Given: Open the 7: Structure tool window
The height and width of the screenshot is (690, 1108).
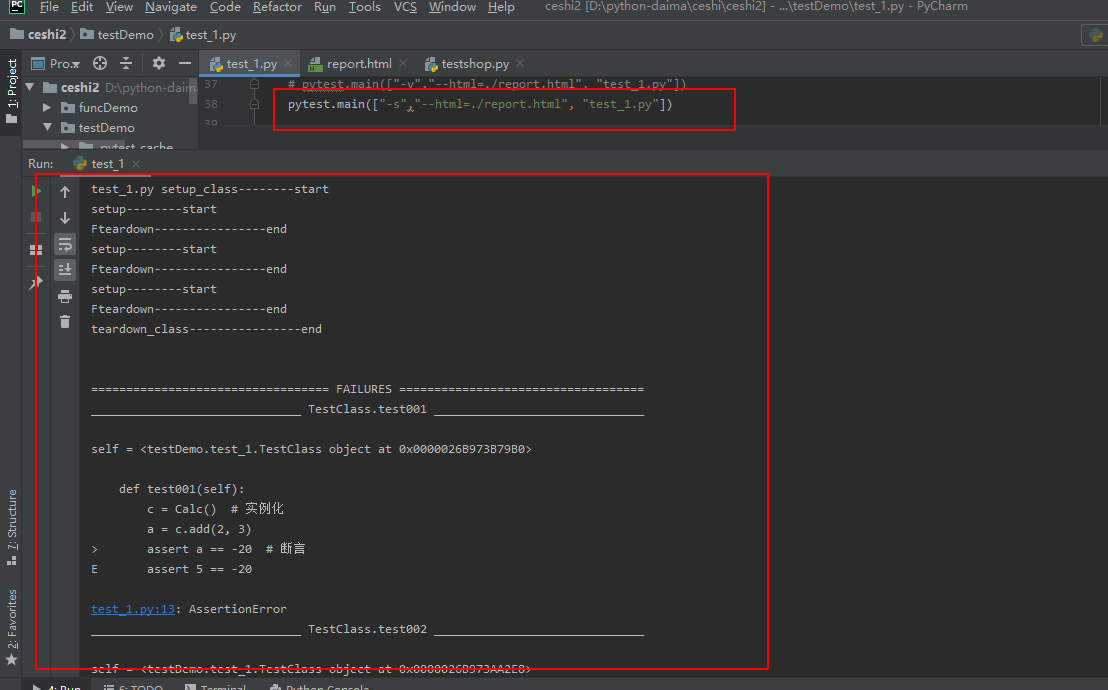Looking at the screenshot, I should [11, 527].
